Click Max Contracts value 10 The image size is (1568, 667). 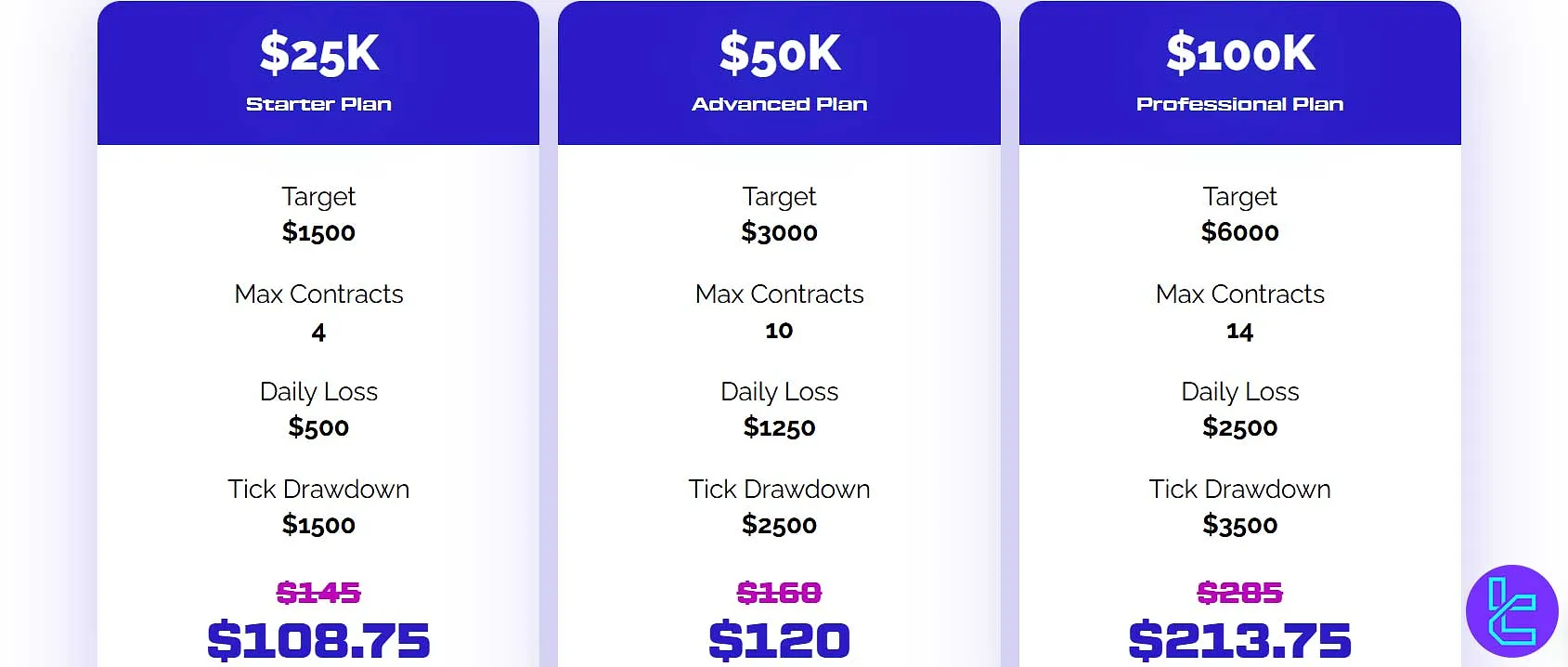click(x=779, y=331)
